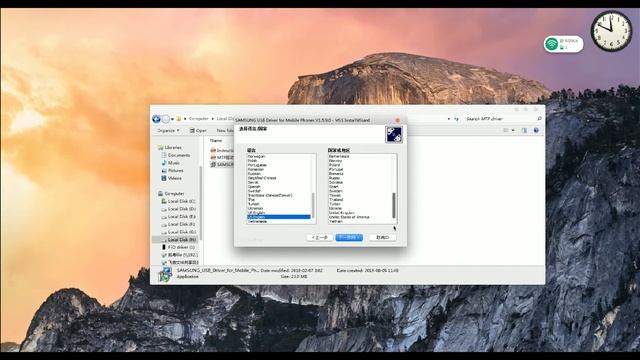Select Libraries in Explorer sidebar
The width and height of the screenshot is (640, 360).
click(x=170, y=147)
